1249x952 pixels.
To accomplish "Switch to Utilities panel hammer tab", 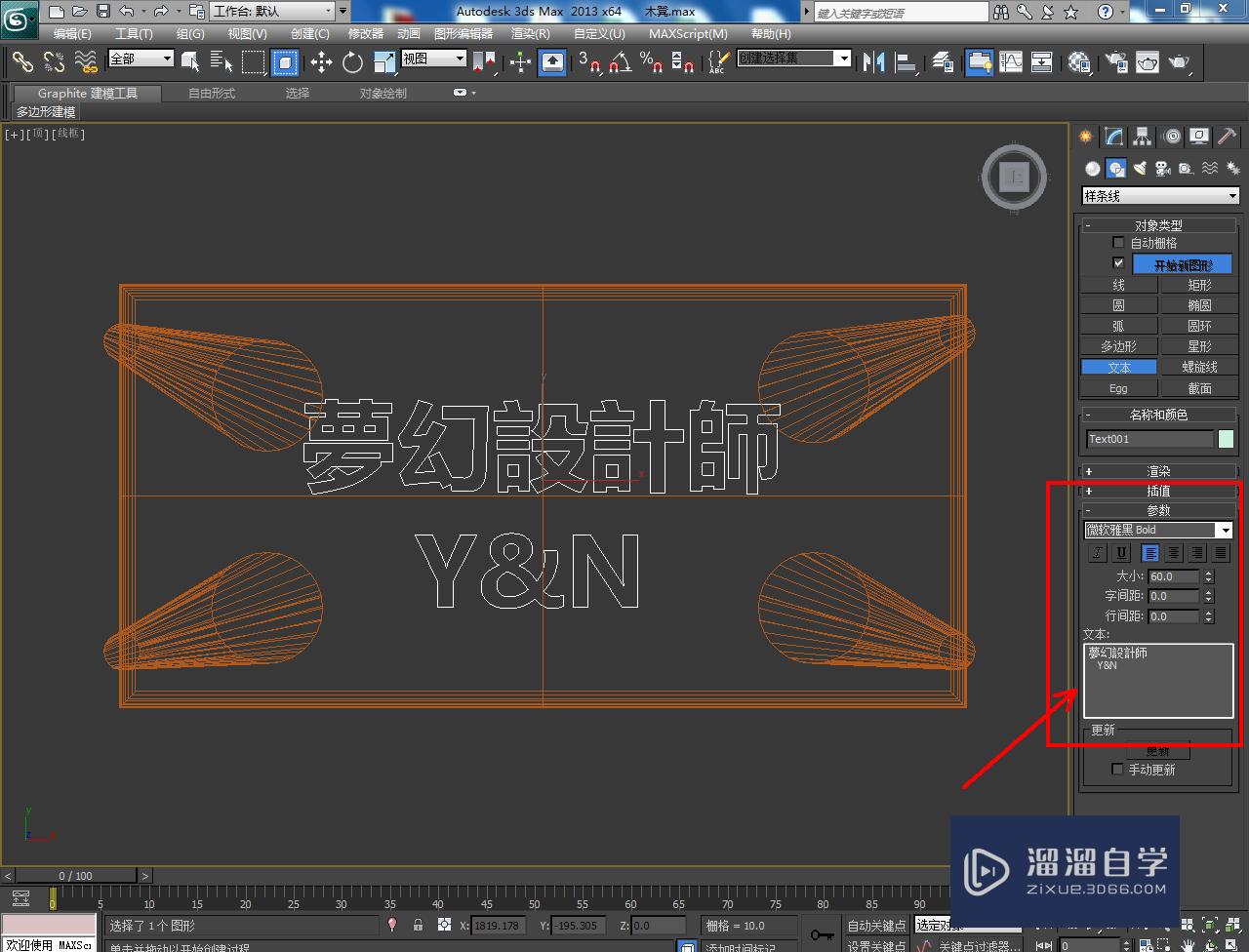I will (1227, 137).
